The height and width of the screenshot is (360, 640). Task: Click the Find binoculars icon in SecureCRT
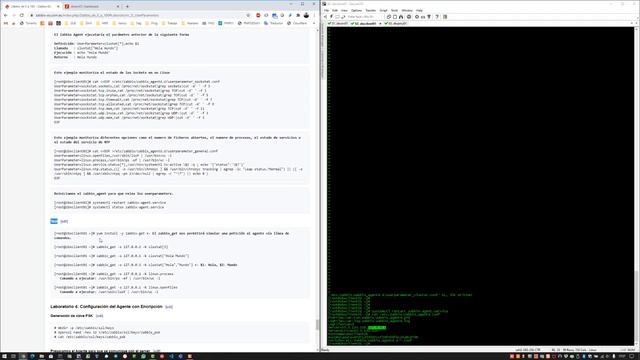401,17
